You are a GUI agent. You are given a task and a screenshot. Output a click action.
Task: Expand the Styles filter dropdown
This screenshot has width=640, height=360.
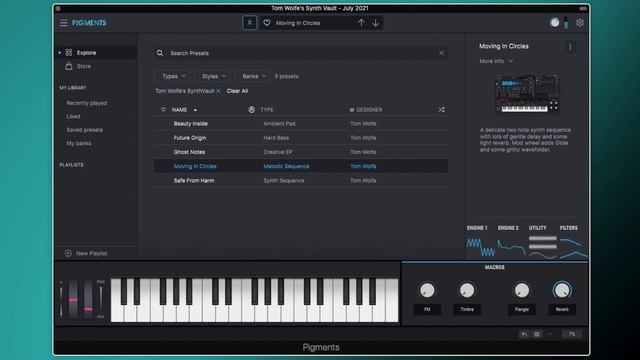point(213,76)
